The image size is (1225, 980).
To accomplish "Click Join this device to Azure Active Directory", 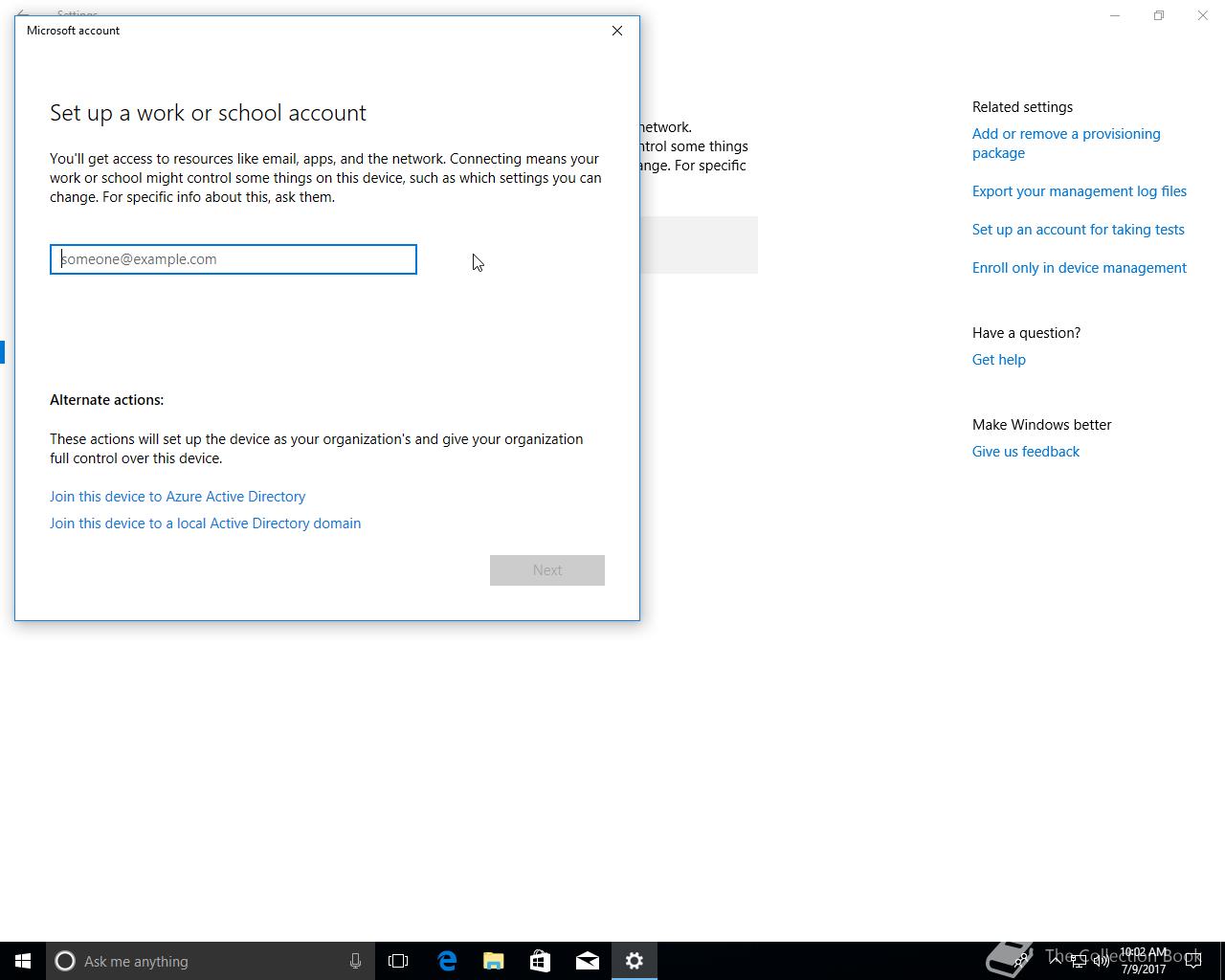I will pyautogui.click(x=177, y=497).
